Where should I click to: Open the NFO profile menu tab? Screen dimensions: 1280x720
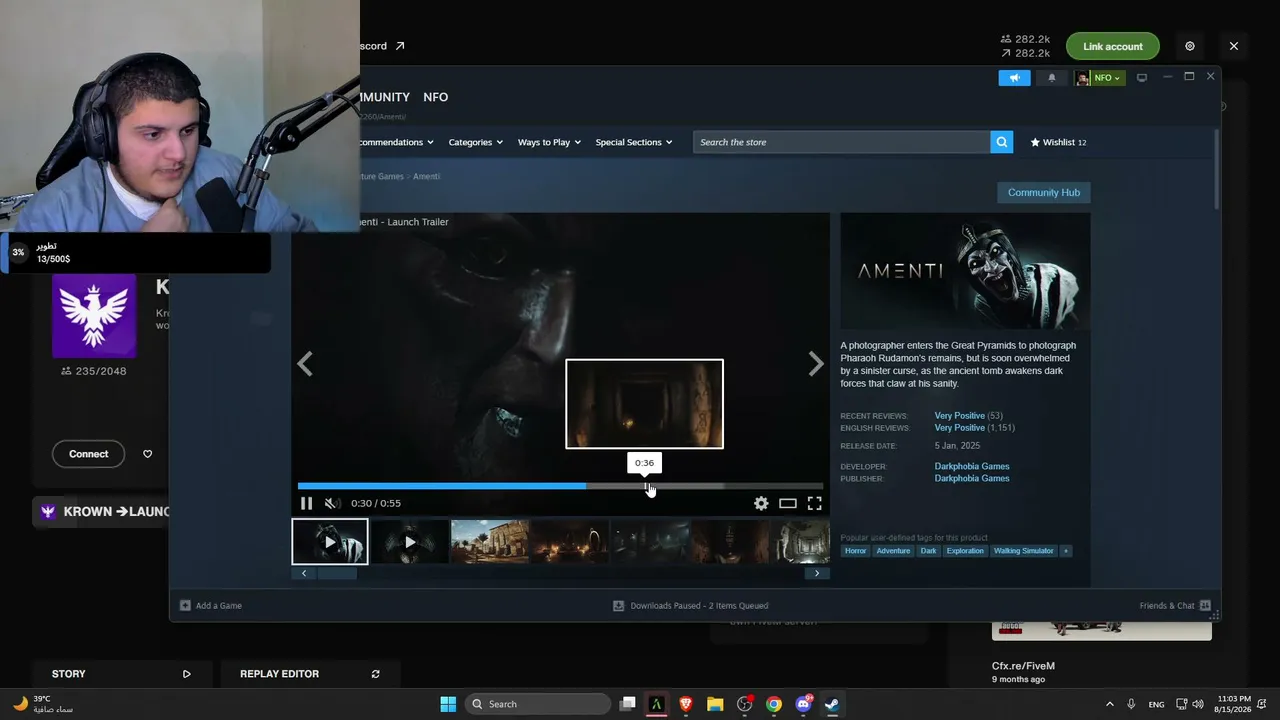pyautogui.click(x=435, y=97)
